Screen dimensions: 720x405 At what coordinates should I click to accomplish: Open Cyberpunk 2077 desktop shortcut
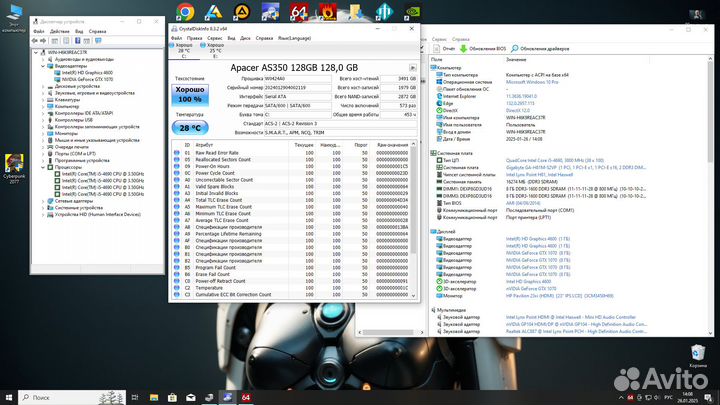click(14, 169)
